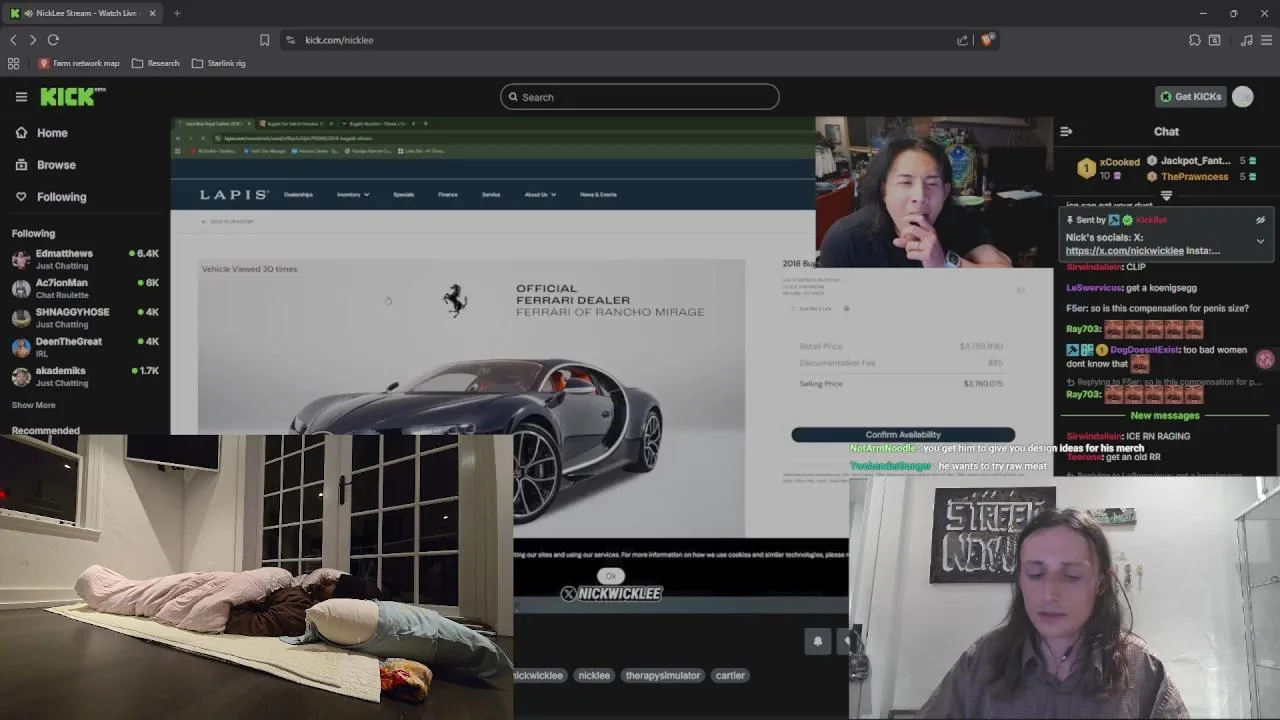Click the nickwicklee stream tag
The image size is (1280, 720).
539,675
